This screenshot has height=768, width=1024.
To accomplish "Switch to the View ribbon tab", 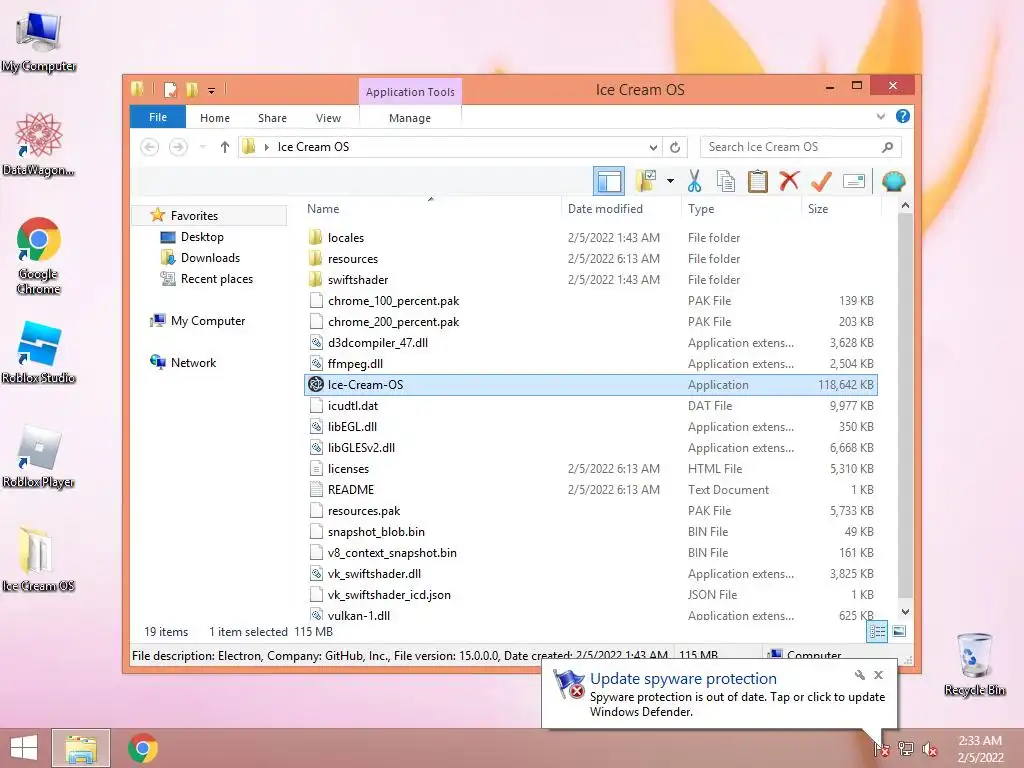I will (x=328, y=118).
